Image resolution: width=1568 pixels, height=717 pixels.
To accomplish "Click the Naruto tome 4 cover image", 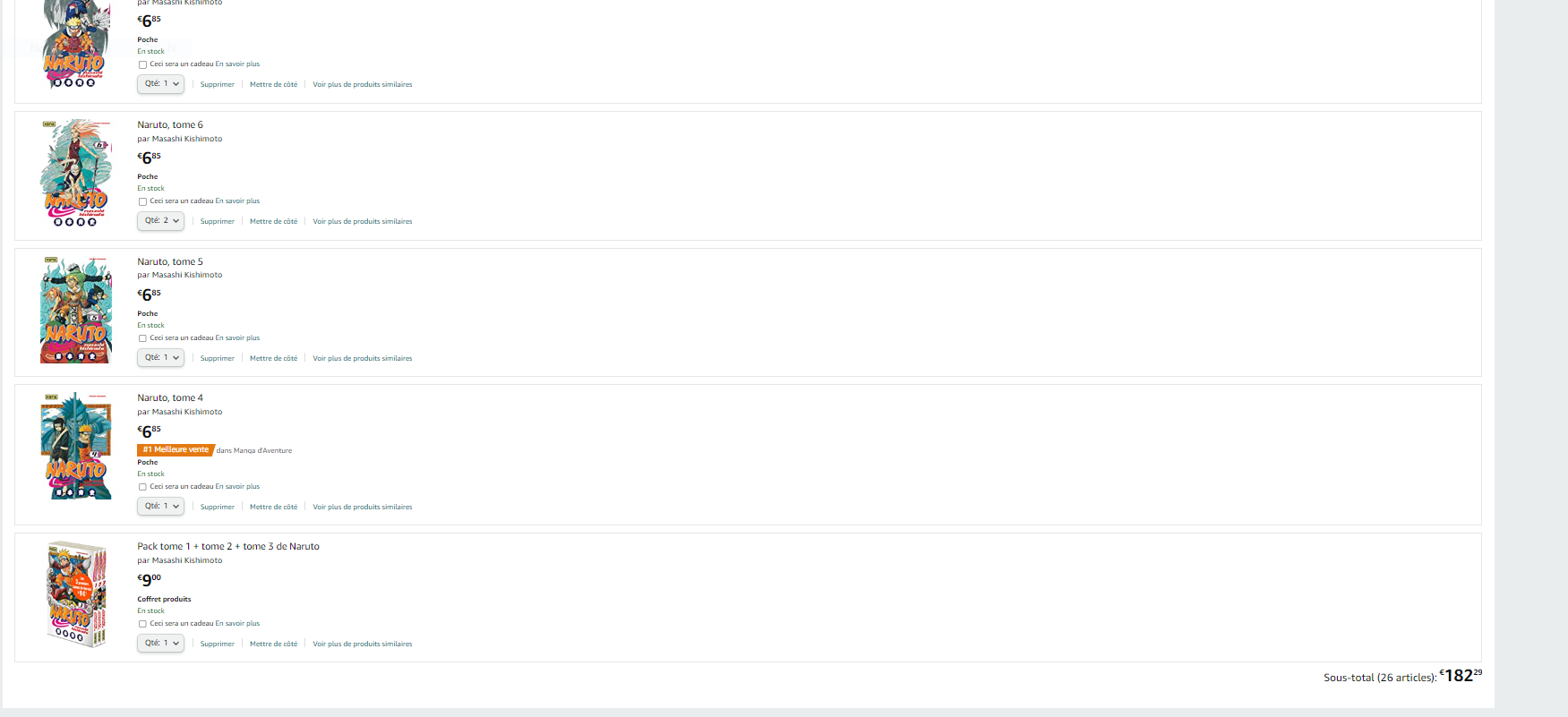I will [76, 446].
